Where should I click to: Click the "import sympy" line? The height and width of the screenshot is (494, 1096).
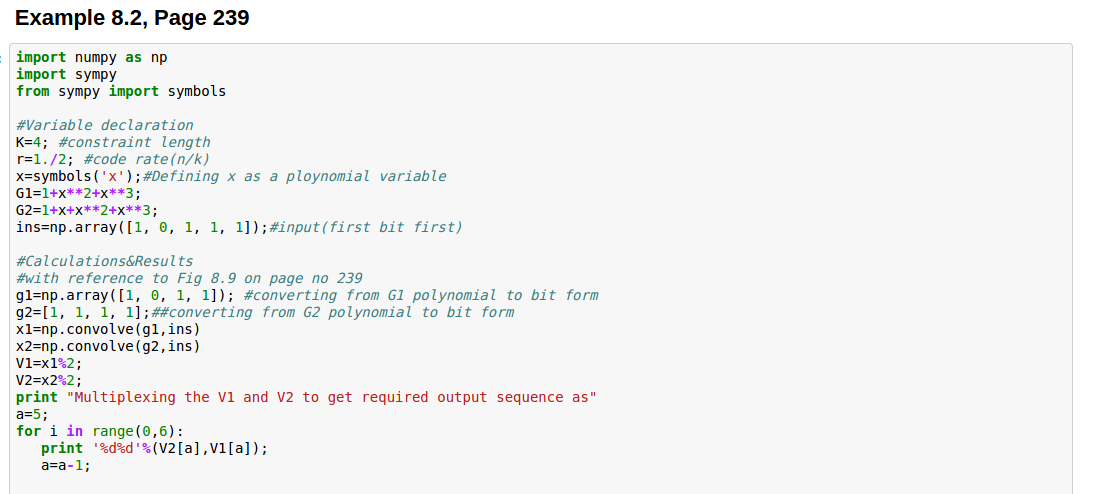click(x=66, y=75)
